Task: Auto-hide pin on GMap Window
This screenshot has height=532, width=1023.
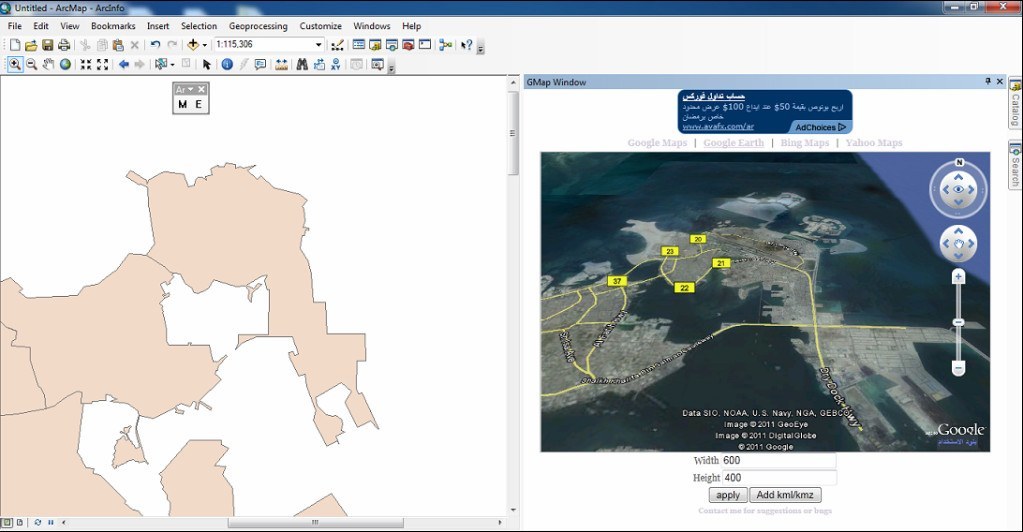Action: click(x=988, y=82)
